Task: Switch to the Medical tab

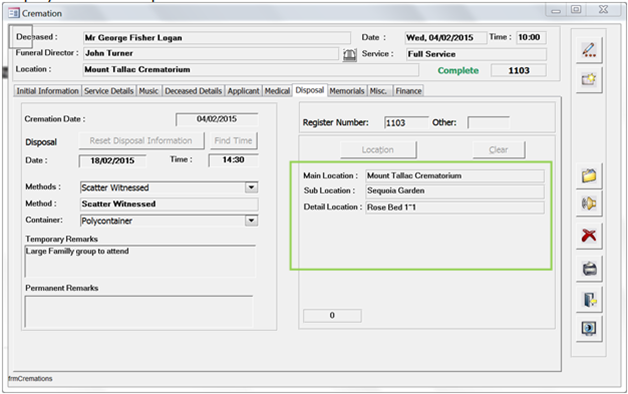Action: click(277, 91)
